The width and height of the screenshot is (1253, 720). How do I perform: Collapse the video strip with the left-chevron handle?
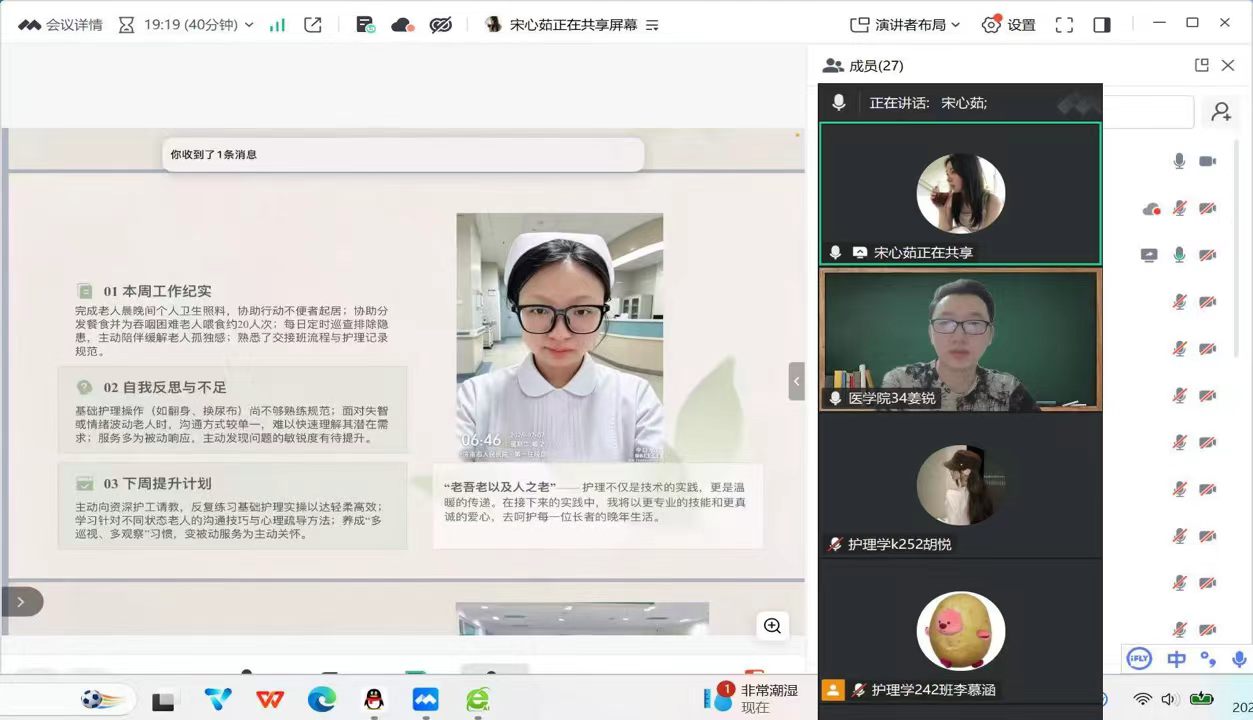[796, 381]
